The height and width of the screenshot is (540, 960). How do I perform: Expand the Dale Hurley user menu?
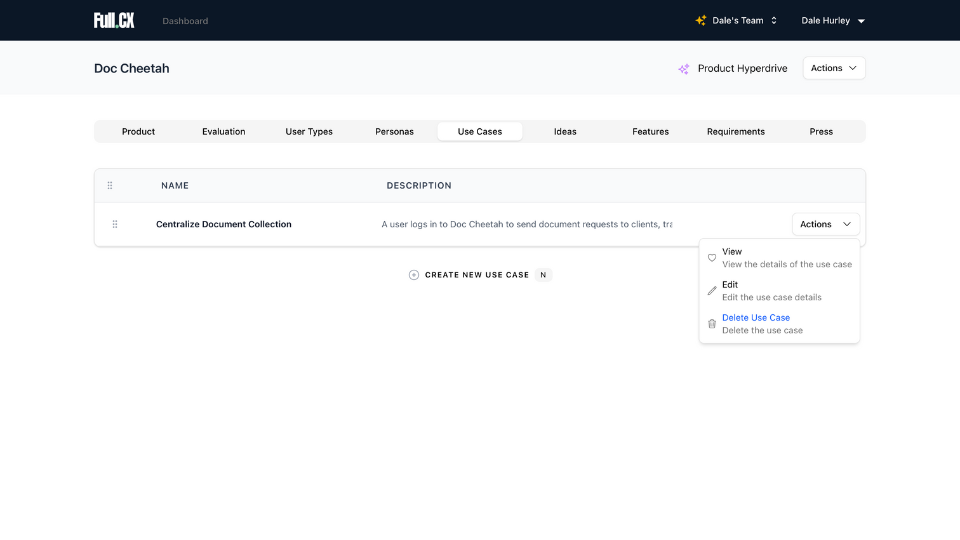[833, 20]
